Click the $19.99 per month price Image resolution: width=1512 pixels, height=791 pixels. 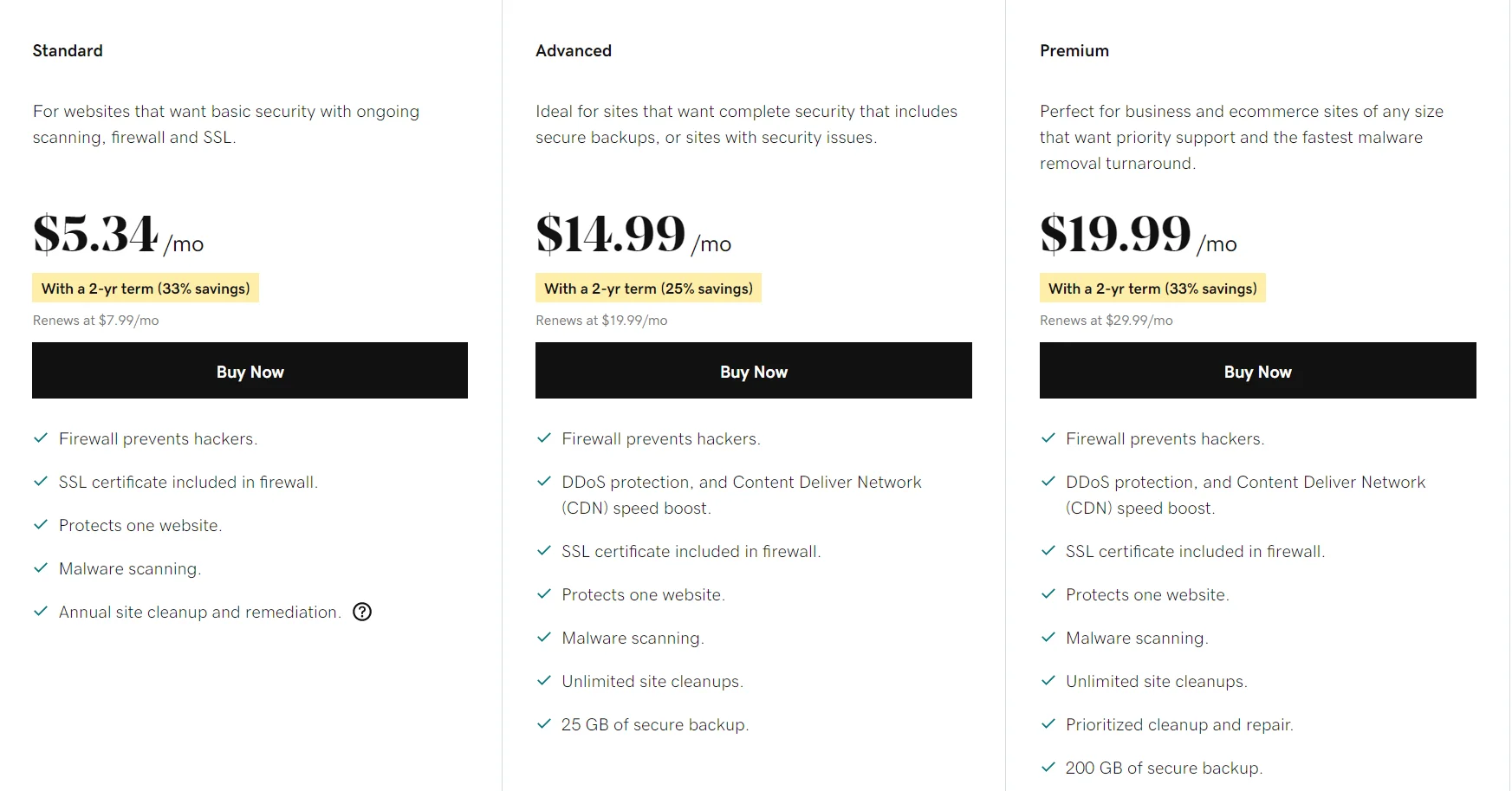1116,231
